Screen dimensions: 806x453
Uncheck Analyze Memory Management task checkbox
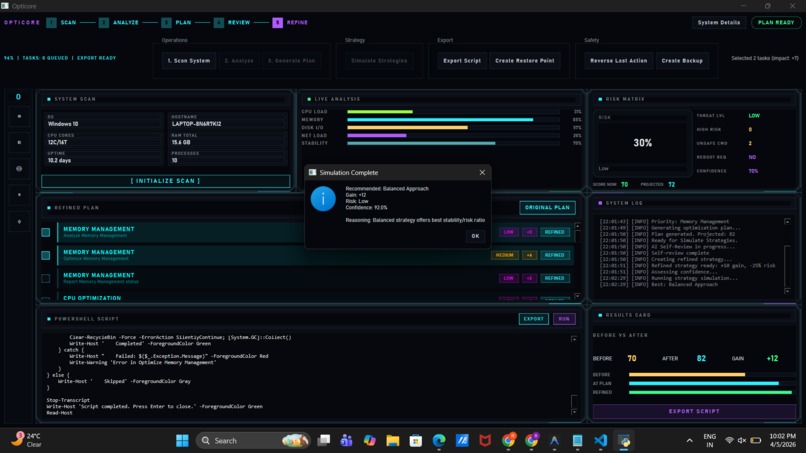pos(46,232)
